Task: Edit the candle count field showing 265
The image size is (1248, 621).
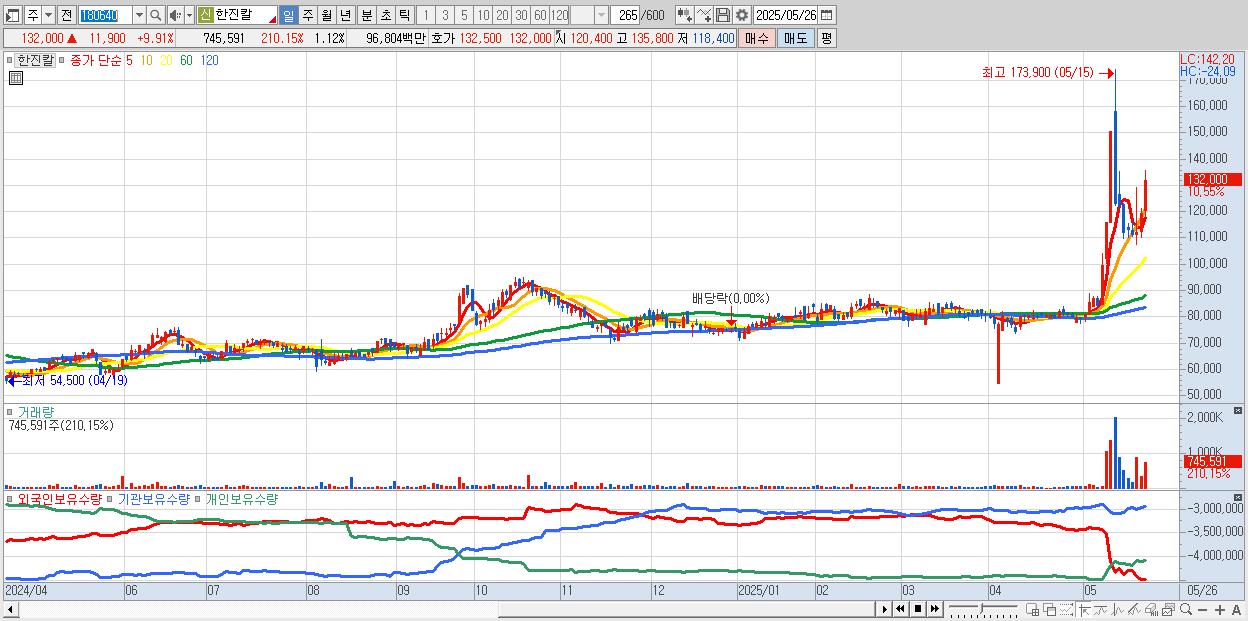Action: pos(625,15)
